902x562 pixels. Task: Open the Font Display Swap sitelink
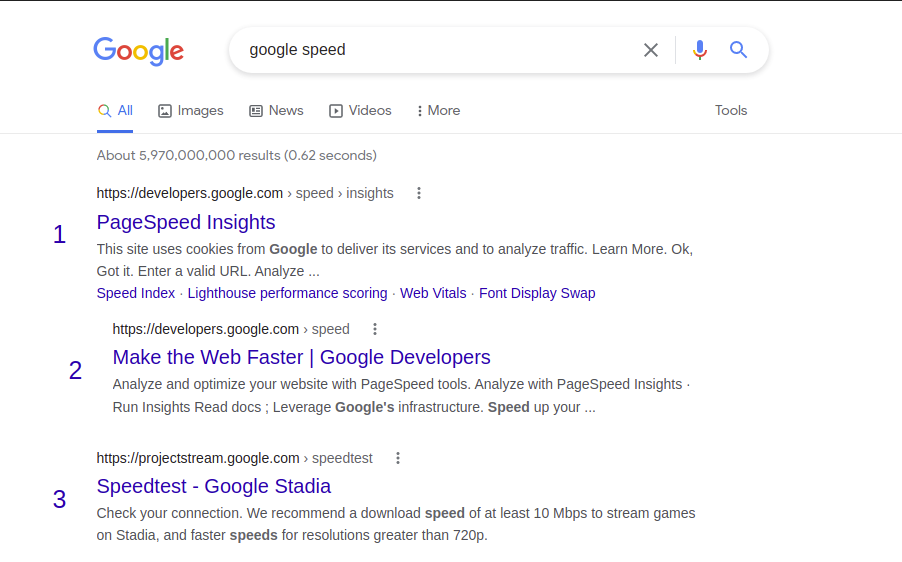(537, 293)
